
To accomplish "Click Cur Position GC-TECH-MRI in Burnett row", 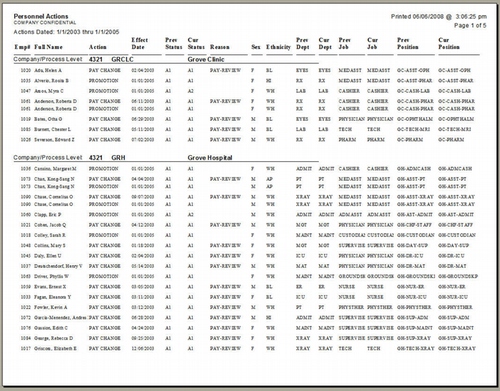I will 454,129.
